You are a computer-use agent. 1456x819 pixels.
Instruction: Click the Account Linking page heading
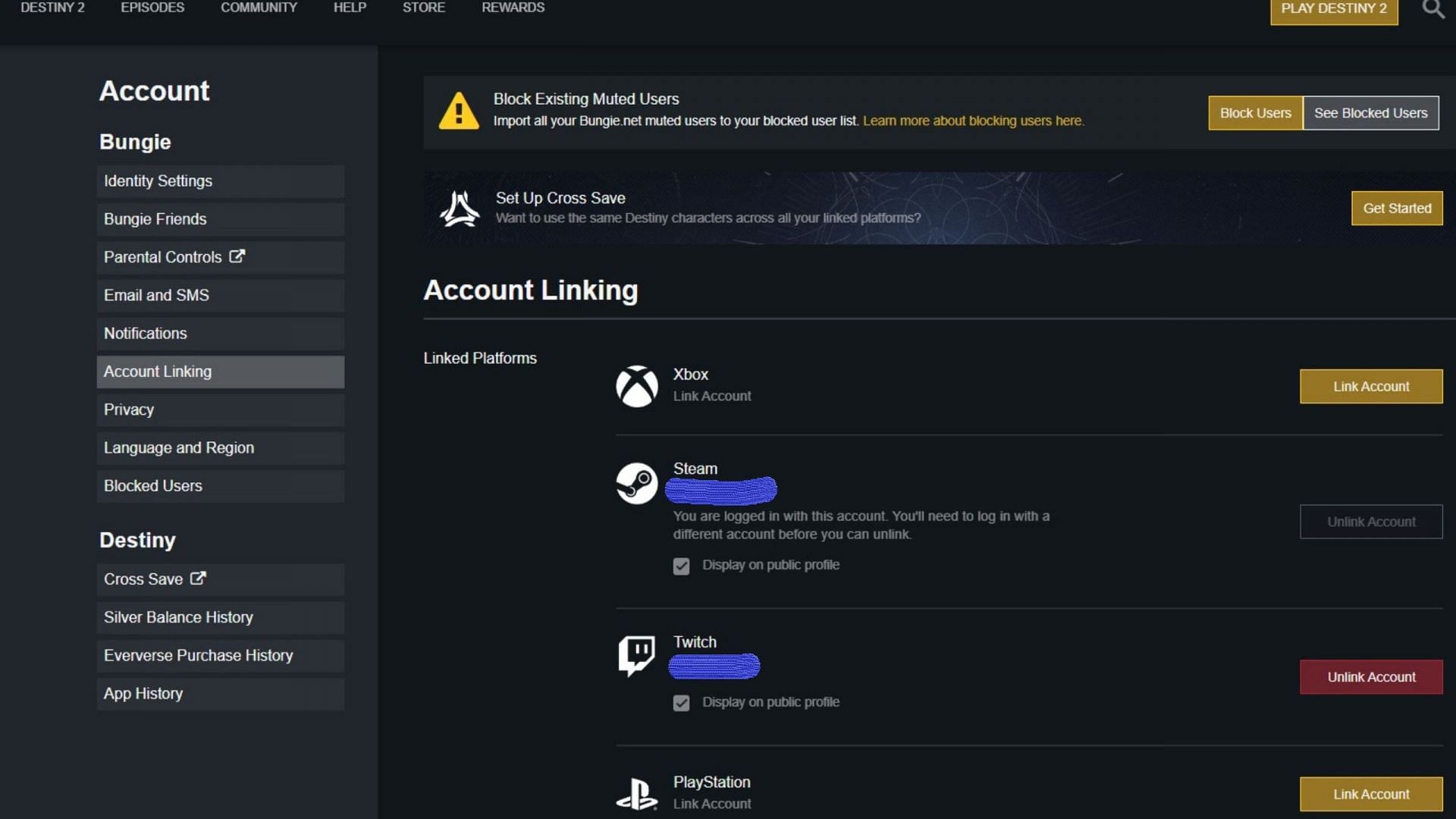pos(531,290)
